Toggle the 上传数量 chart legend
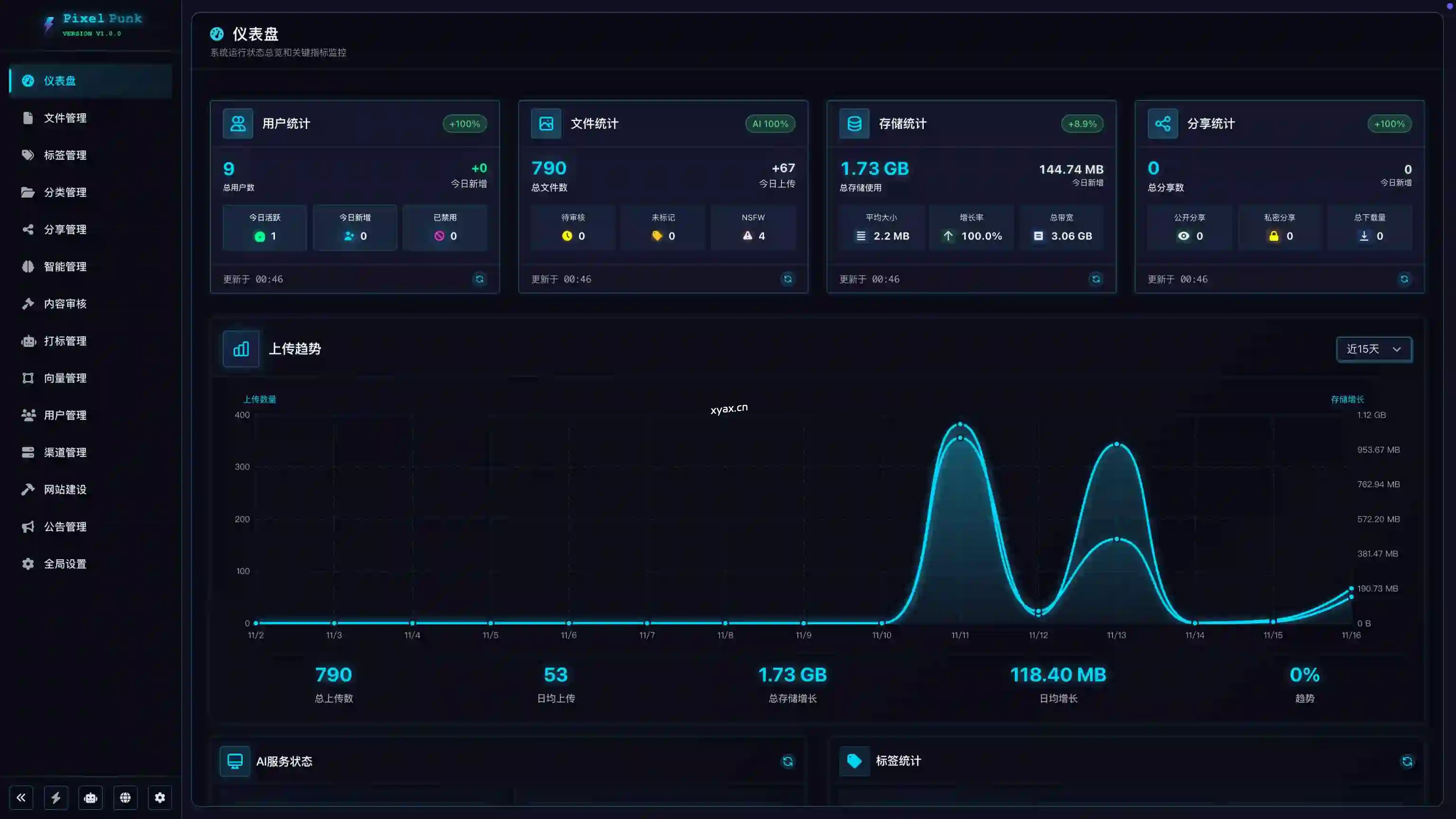 coord(259,399)
